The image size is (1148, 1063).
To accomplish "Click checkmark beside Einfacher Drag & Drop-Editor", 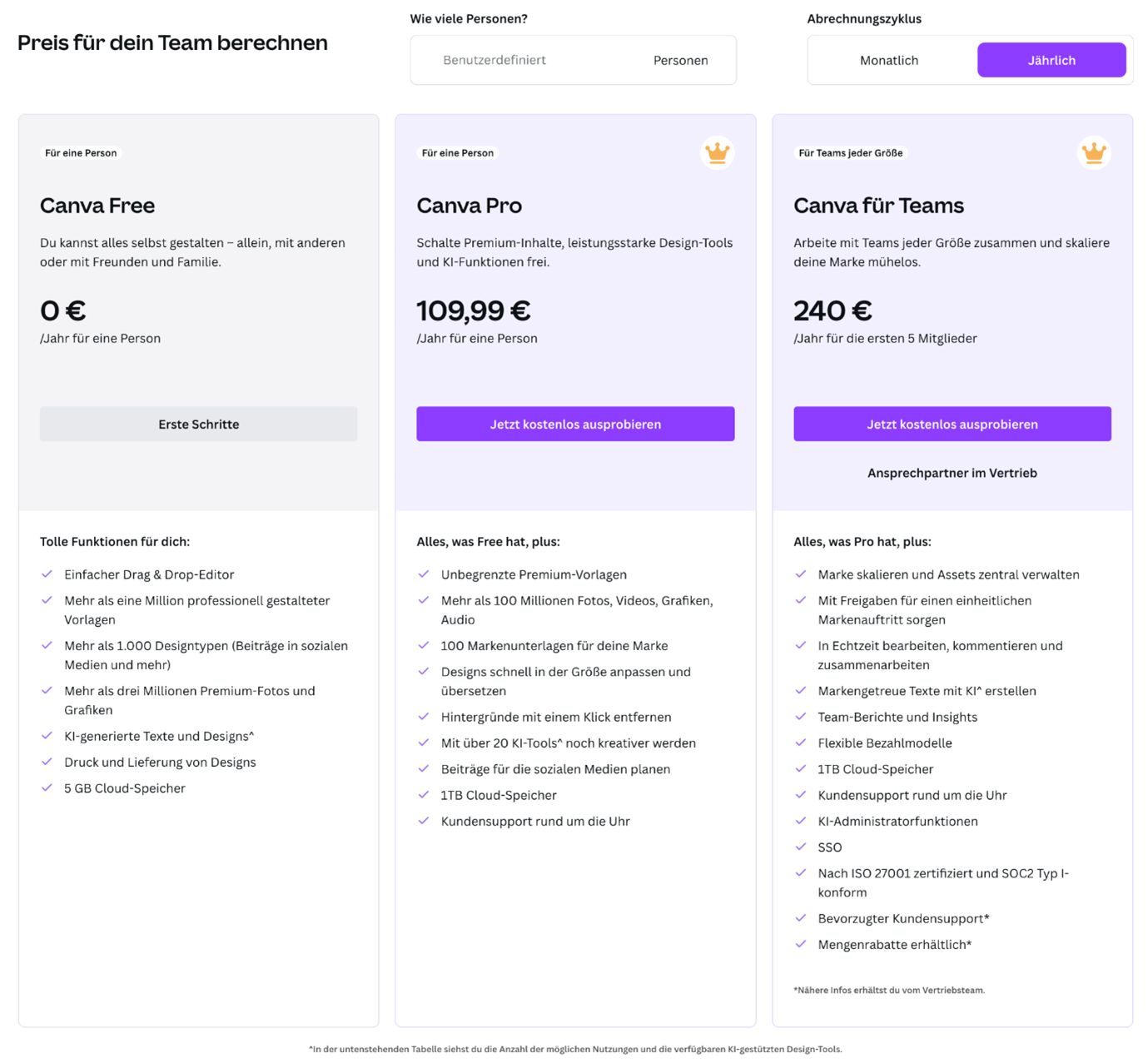I will (x=47, y=574).
